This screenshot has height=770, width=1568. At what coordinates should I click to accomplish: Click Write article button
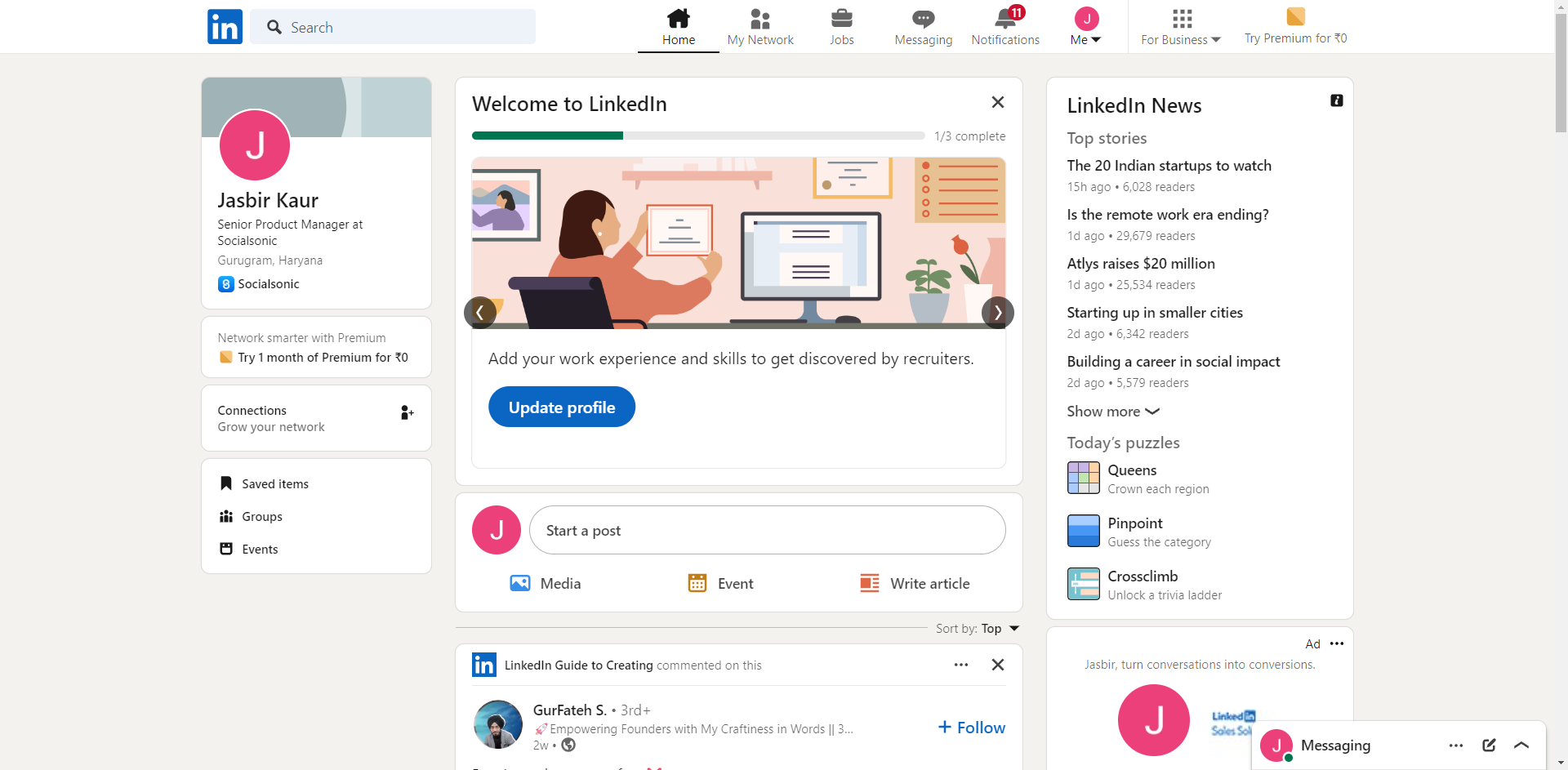pyautogui.click(x=915, y=584)
